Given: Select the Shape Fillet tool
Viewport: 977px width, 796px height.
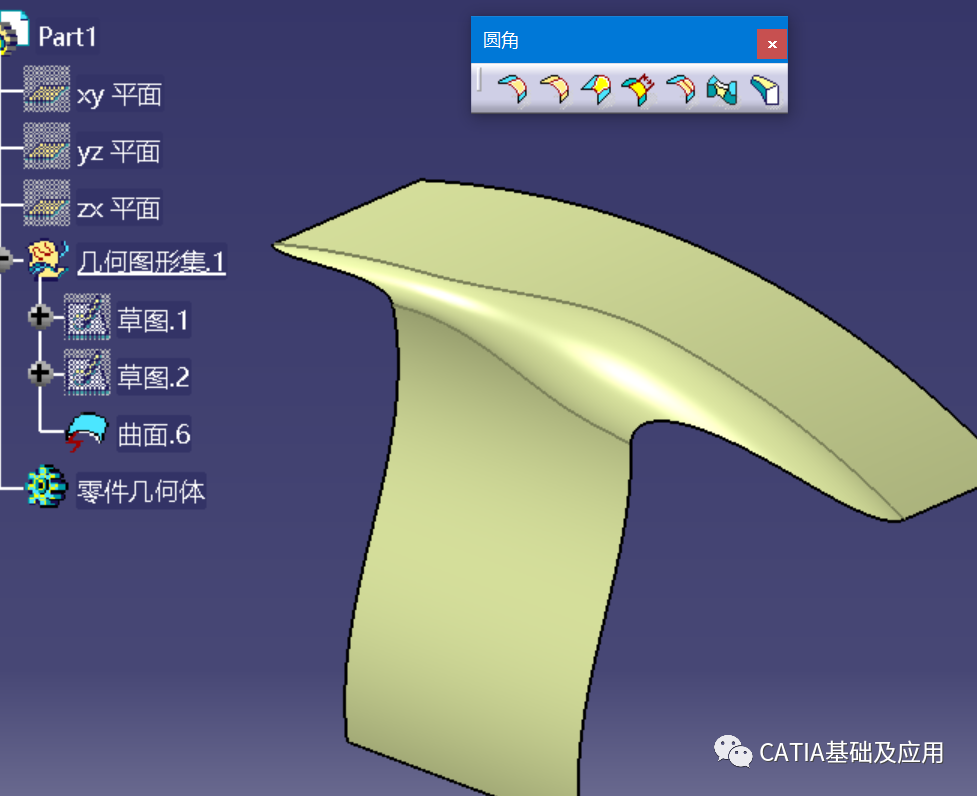Looking at the screenshot, I should [x=513, y=89].
